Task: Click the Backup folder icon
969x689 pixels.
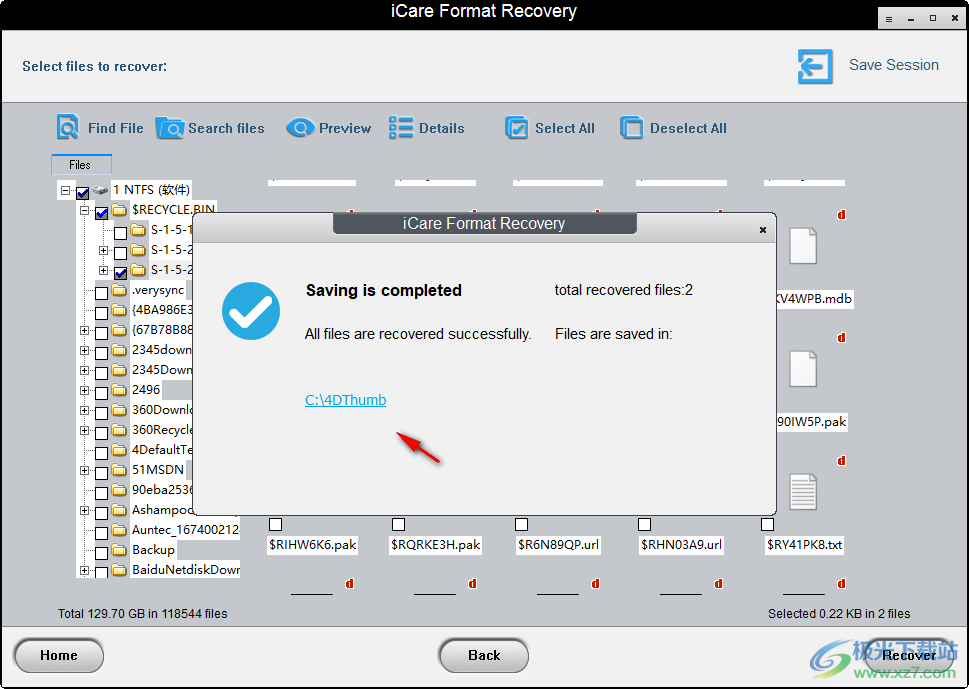Action: [119, 549]
